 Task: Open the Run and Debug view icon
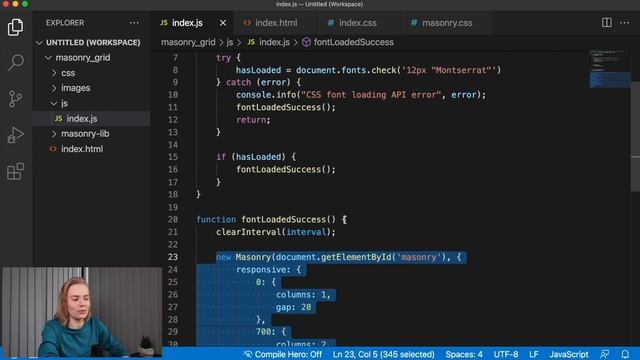[16, 135]
